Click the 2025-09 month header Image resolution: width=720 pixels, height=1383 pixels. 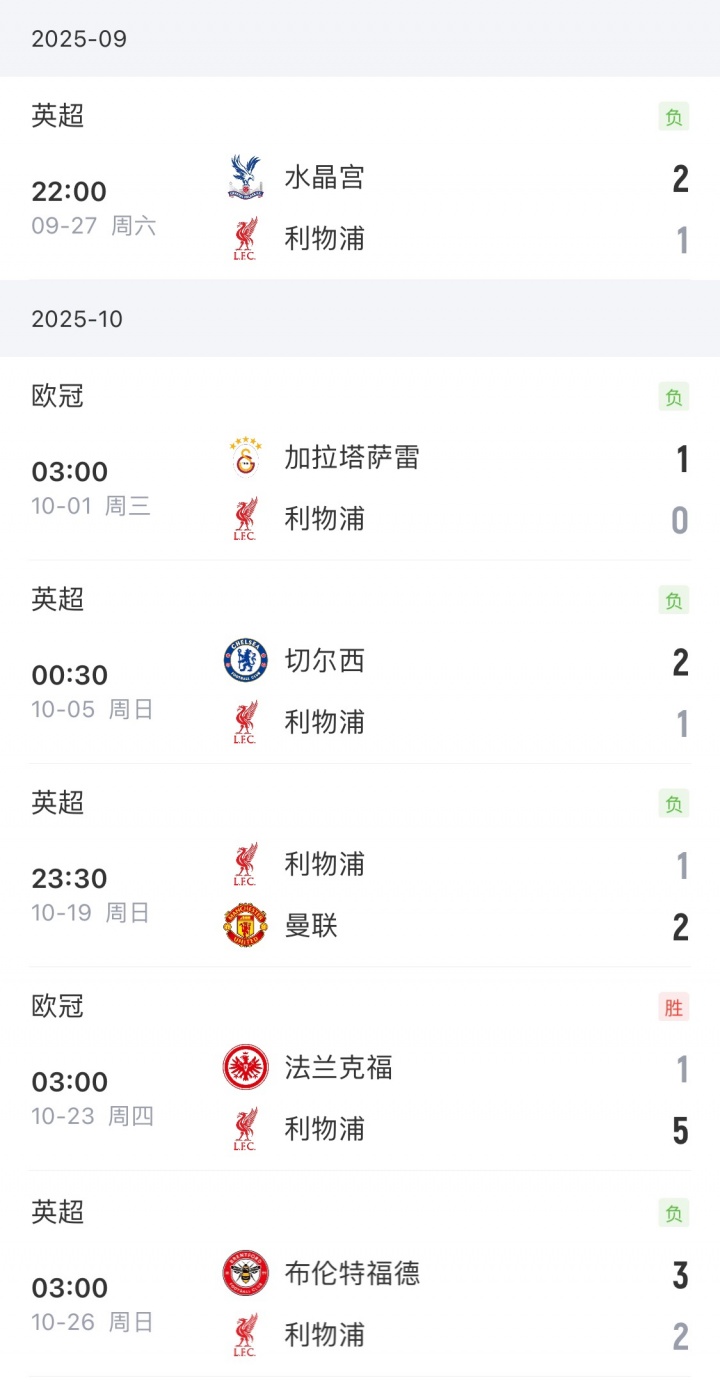pos(79,39)
